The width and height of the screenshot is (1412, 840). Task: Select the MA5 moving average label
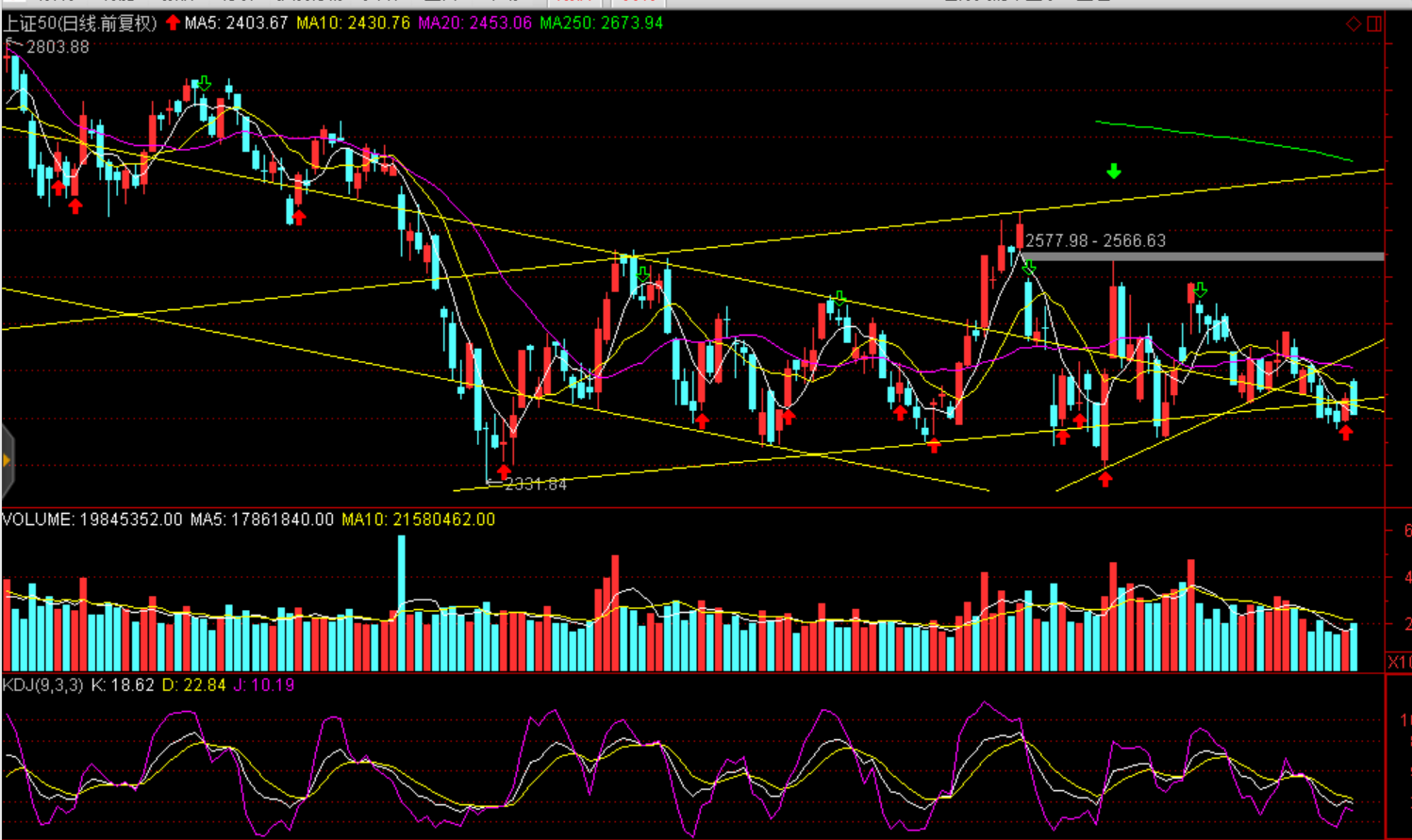[236, 24]
